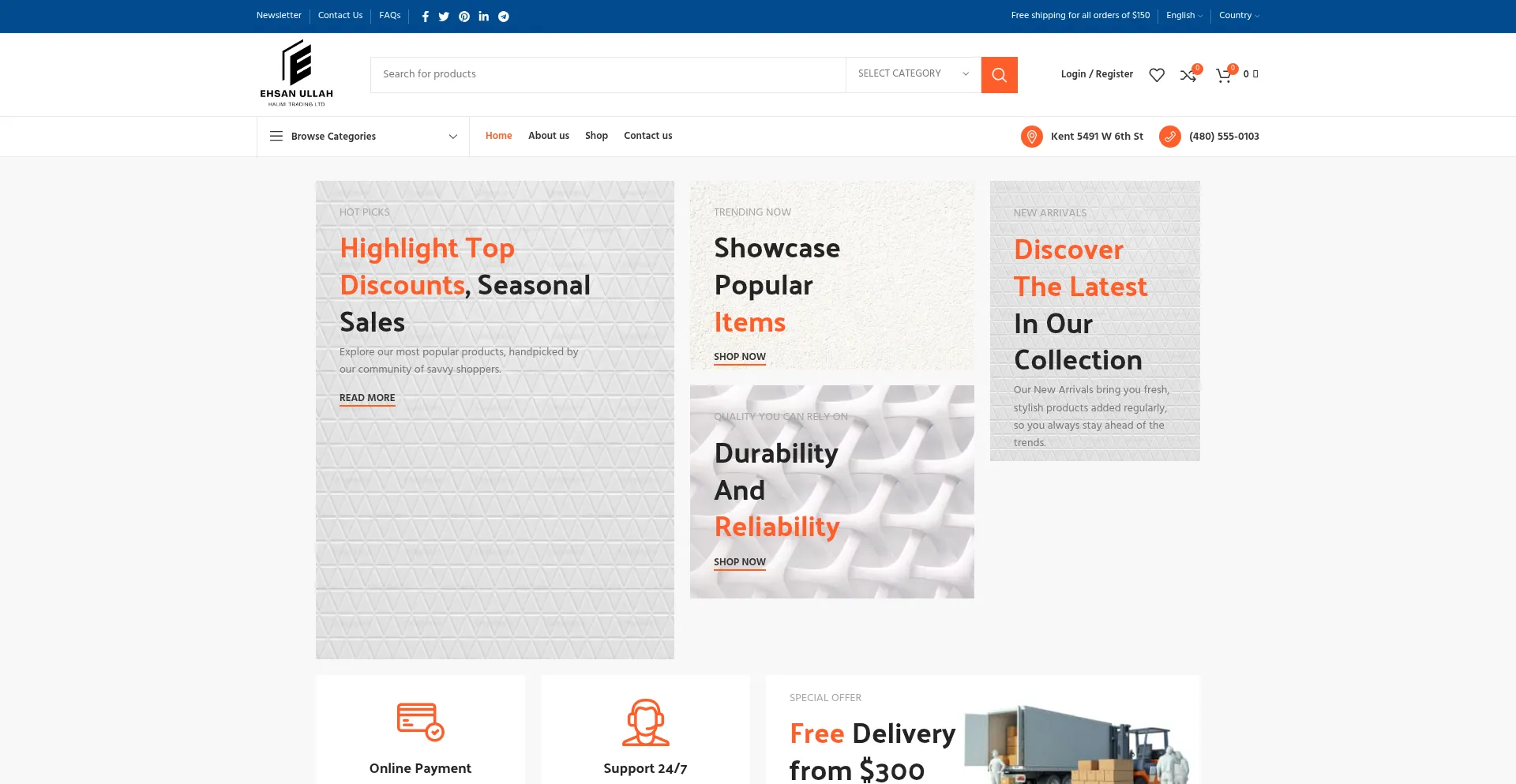Image resolution: width=1516 pixels, height=784 pixels.
Task: Open the Telegram social icon
Action: click(x=504, y=17)
